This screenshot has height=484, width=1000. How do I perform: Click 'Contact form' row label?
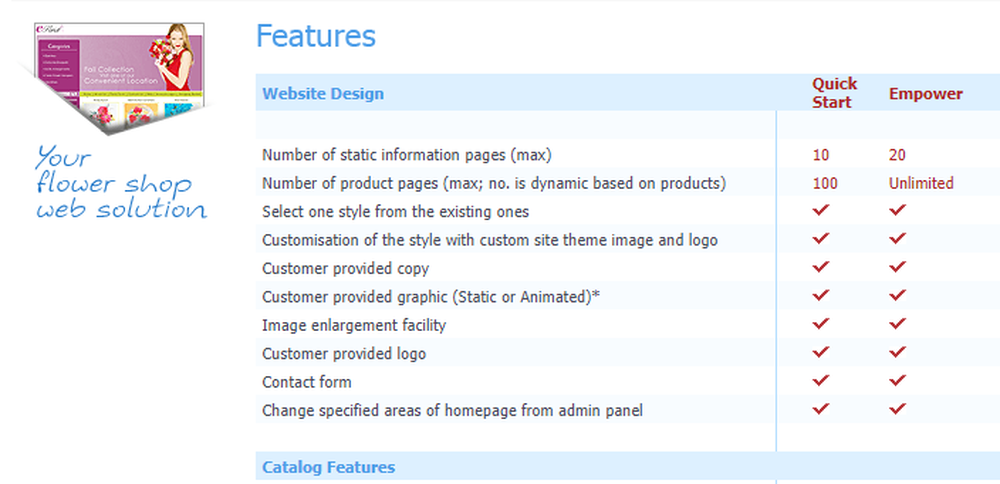tap(307, 382)
